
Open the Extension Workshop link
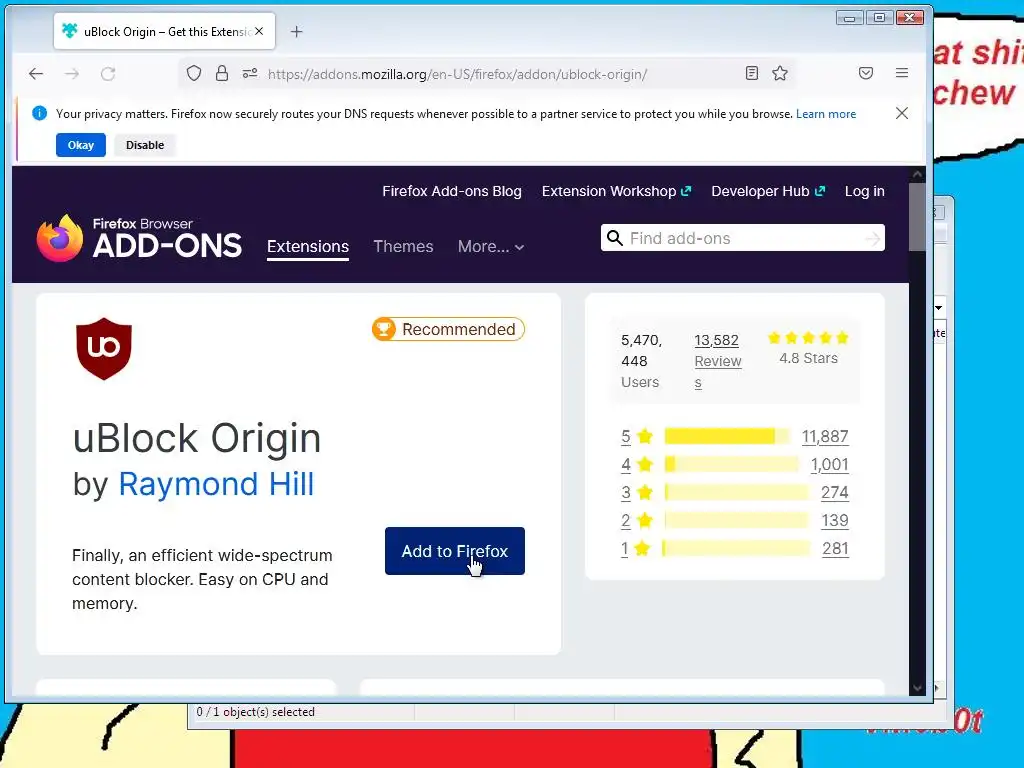(x=616, y=191)
